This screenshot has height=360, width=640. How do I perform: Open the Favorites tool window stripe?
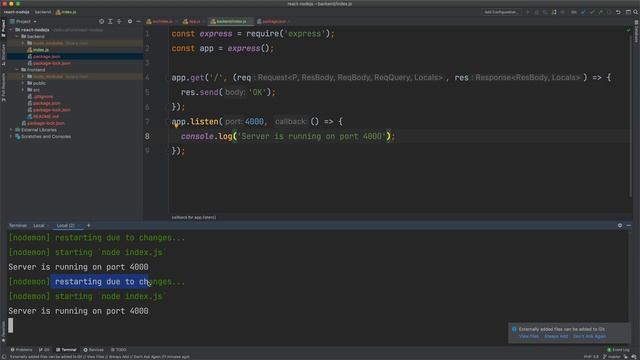4,331
